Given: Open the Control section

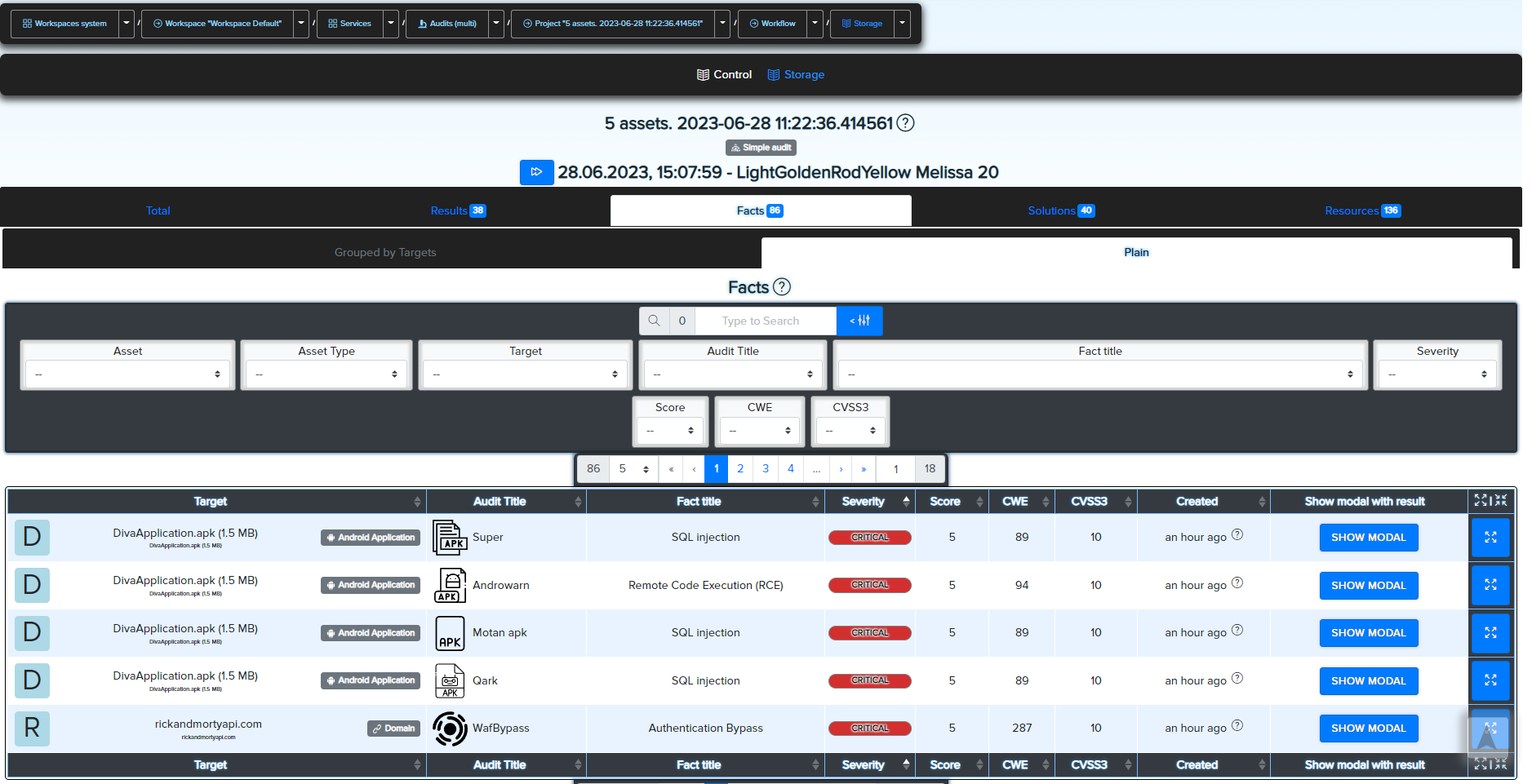Looking at the screenshot, I should (724, 74).
